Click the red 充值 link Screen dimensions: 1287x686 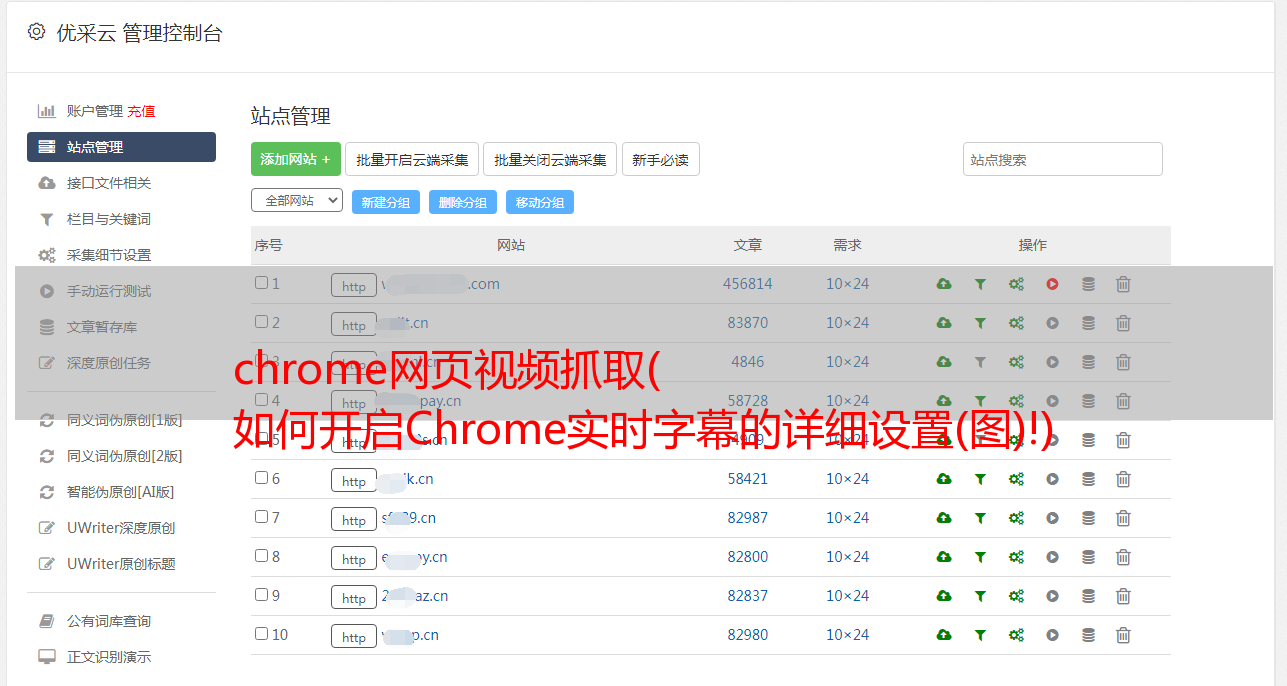click(x=141, y=111)
